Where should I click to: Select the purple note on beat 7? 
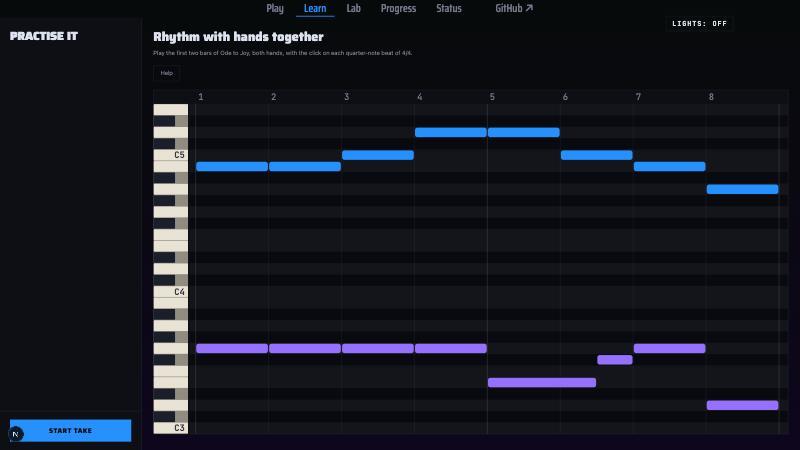pyautogui.click(x=669, y=348)
